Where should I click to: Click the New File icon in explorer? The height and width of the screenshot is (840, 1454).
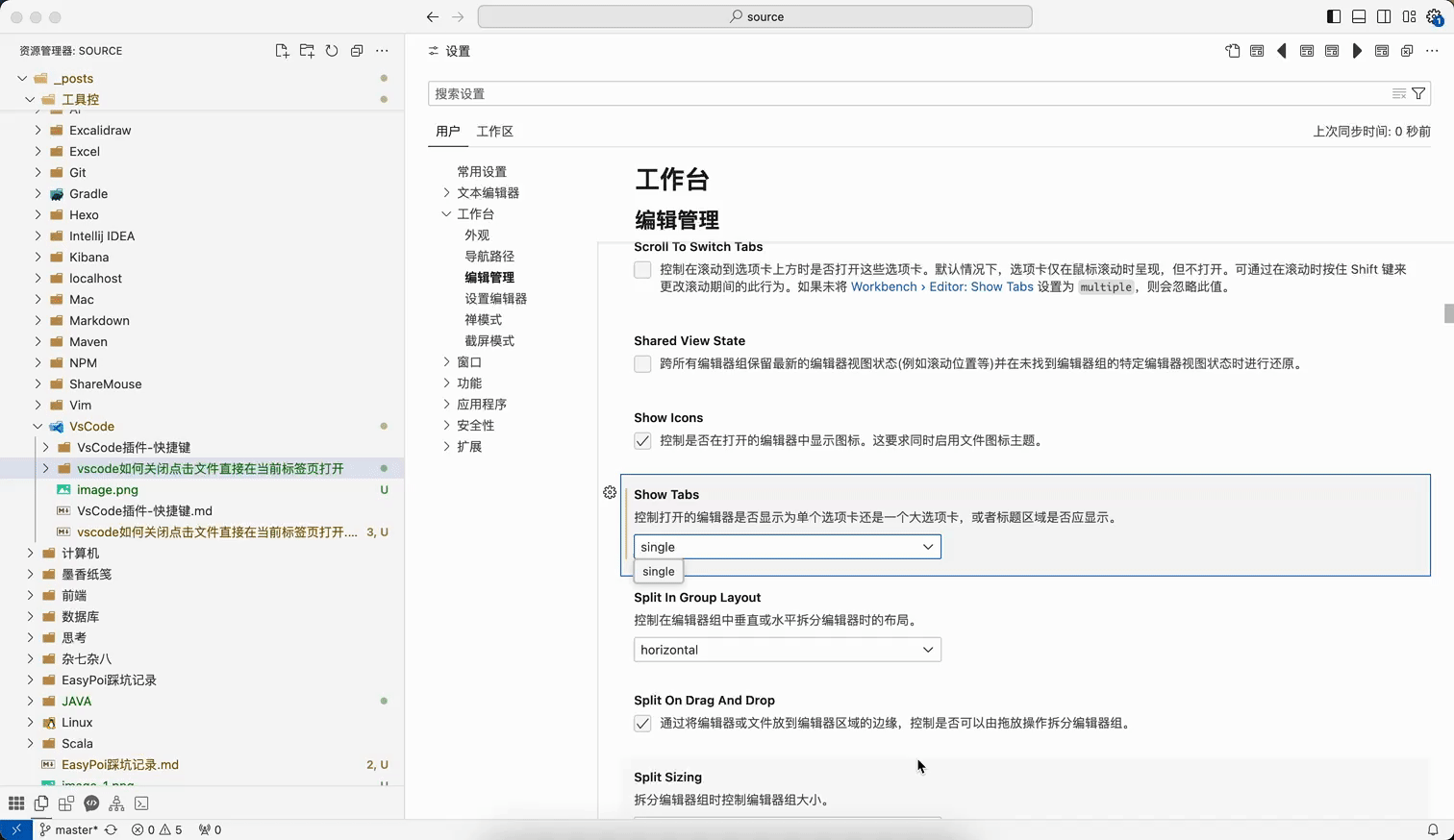[282, 51]
